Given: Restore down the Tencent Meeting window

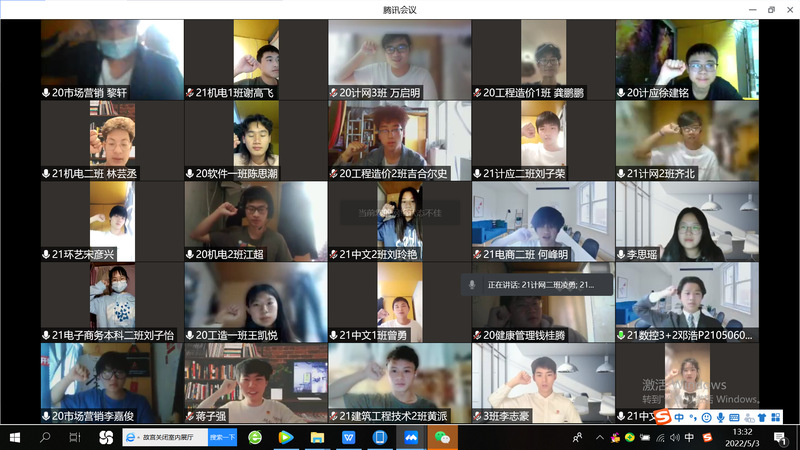Looking at the screenshot, I should point(771,9).
